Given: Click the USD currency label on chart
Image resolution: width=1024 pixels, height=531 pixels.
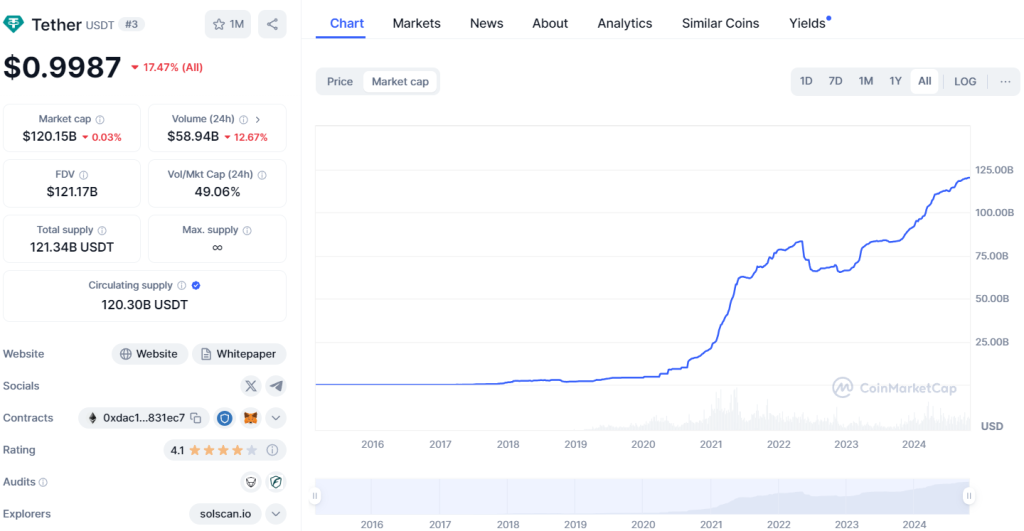Looking at the screenshot, I should (992, 426).
